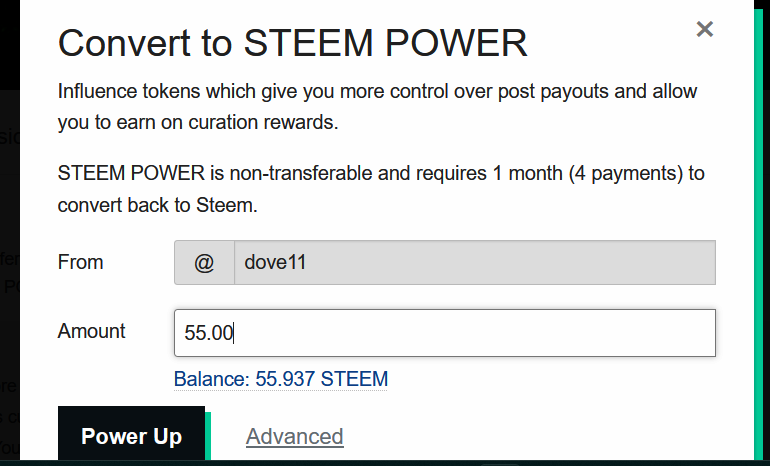
Task: Click the blank area left of the close X
Action: tap(620, 30)
